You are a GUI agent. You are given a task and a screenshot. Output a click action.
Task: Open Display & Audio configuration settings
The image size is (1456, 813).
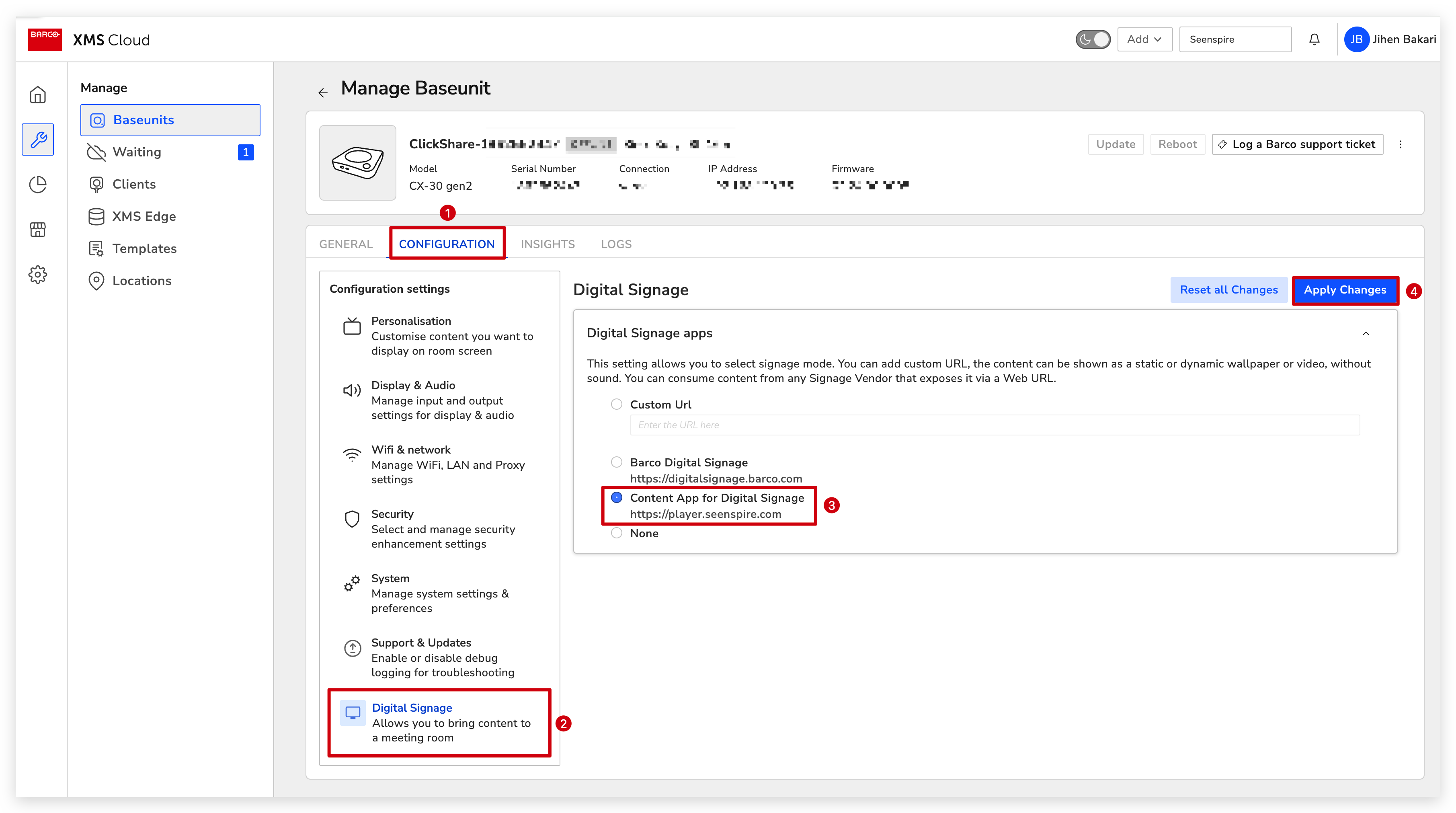pos(439,400)
